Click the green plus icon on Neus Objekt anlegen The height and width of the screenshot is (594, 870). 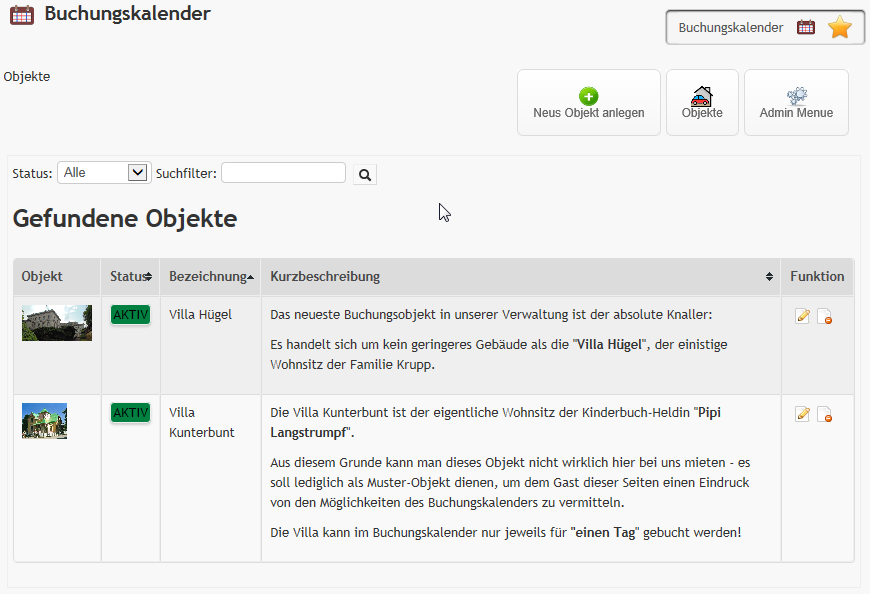(588, 97)
